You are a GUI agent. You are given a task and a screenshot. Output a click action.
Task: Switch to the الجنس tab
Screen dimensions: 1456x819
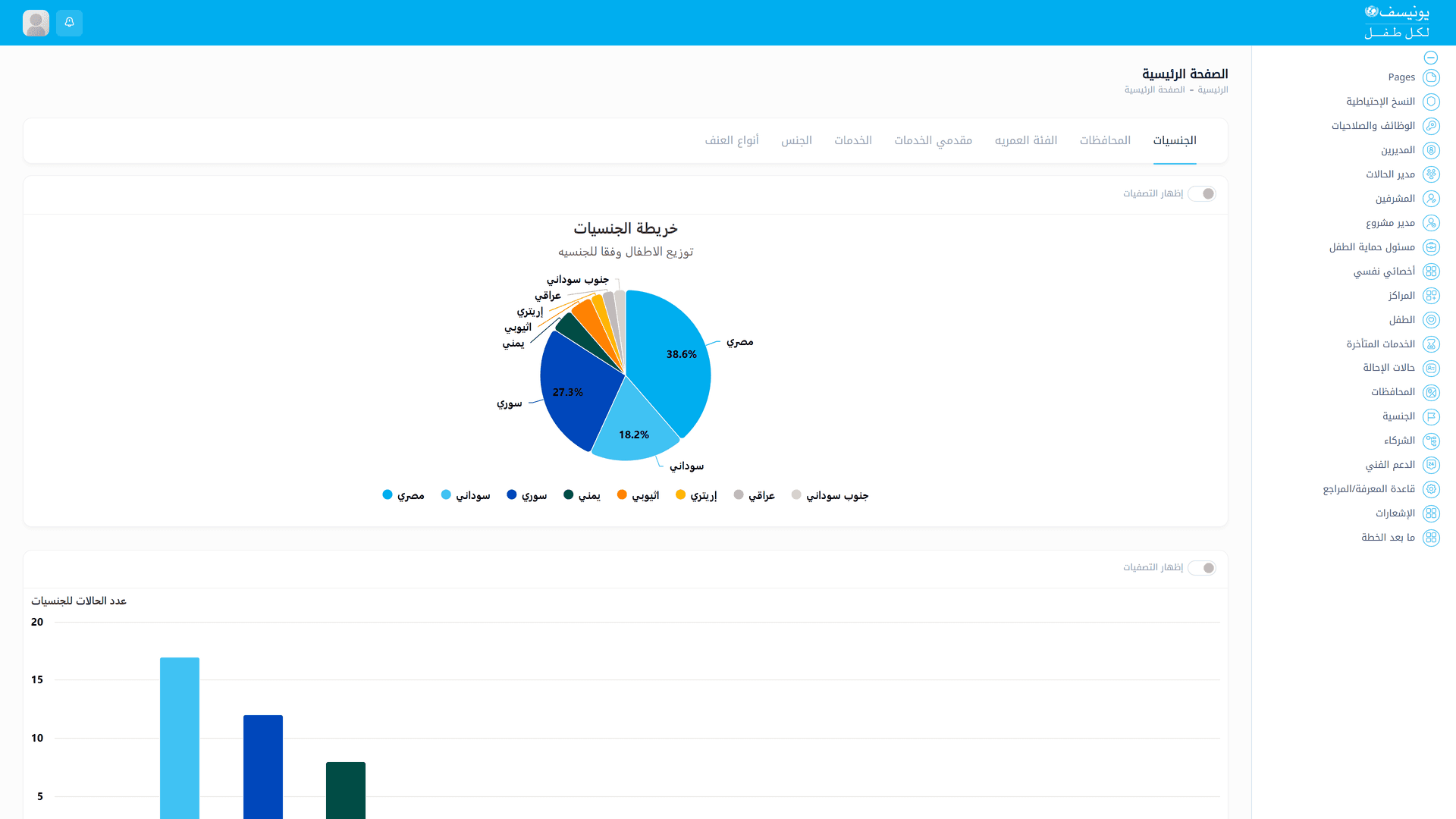pos(797,141)
